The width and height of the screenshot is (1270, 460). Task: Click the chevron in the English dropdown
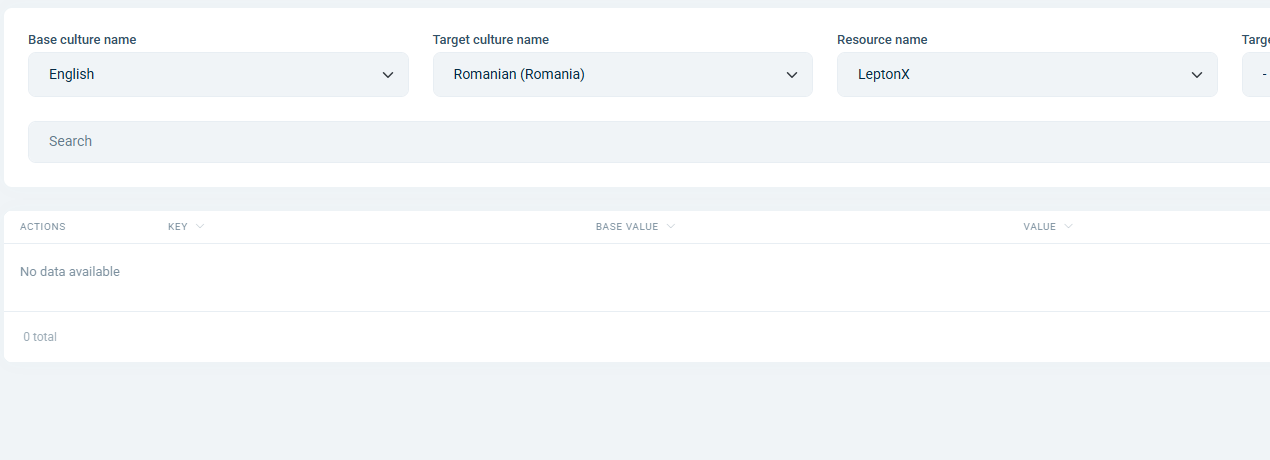pos(388,75)
